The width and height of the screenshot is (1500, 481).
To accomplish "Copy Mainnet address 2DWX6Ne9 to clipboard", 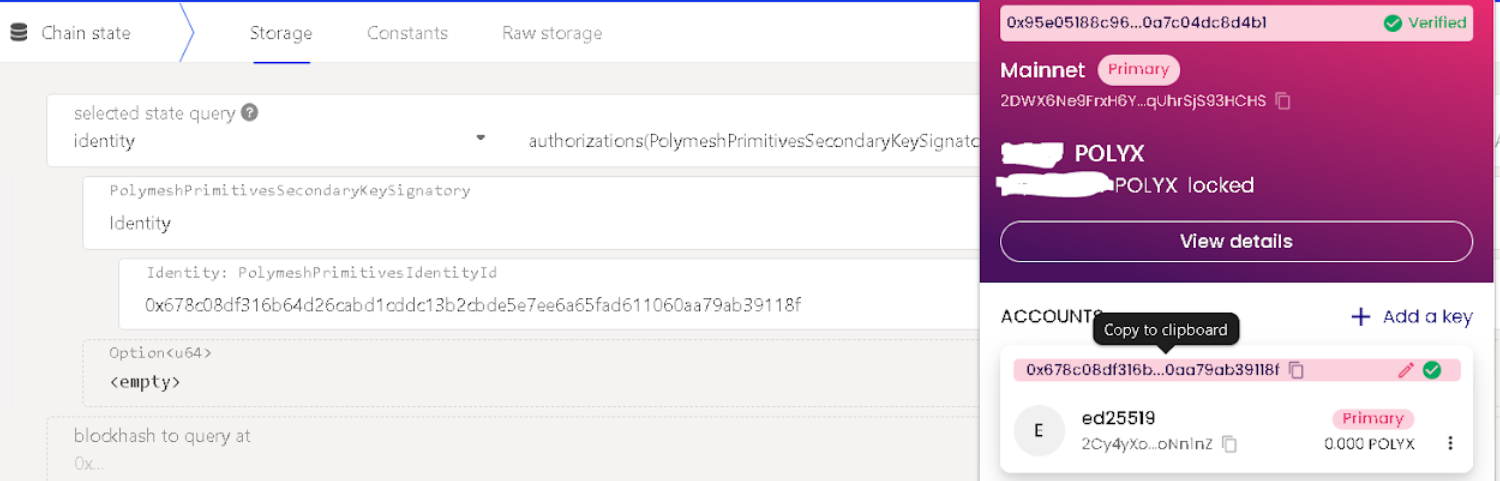I will [x=1283, y=101].
